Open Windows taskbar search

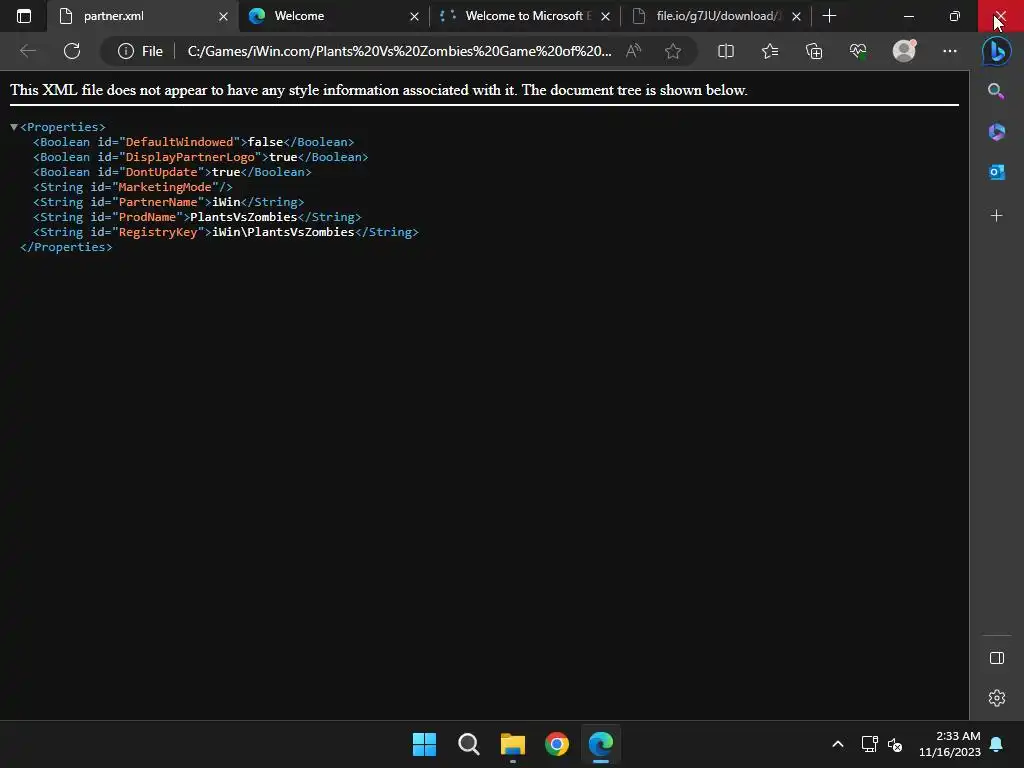click(x=469, y=744)
